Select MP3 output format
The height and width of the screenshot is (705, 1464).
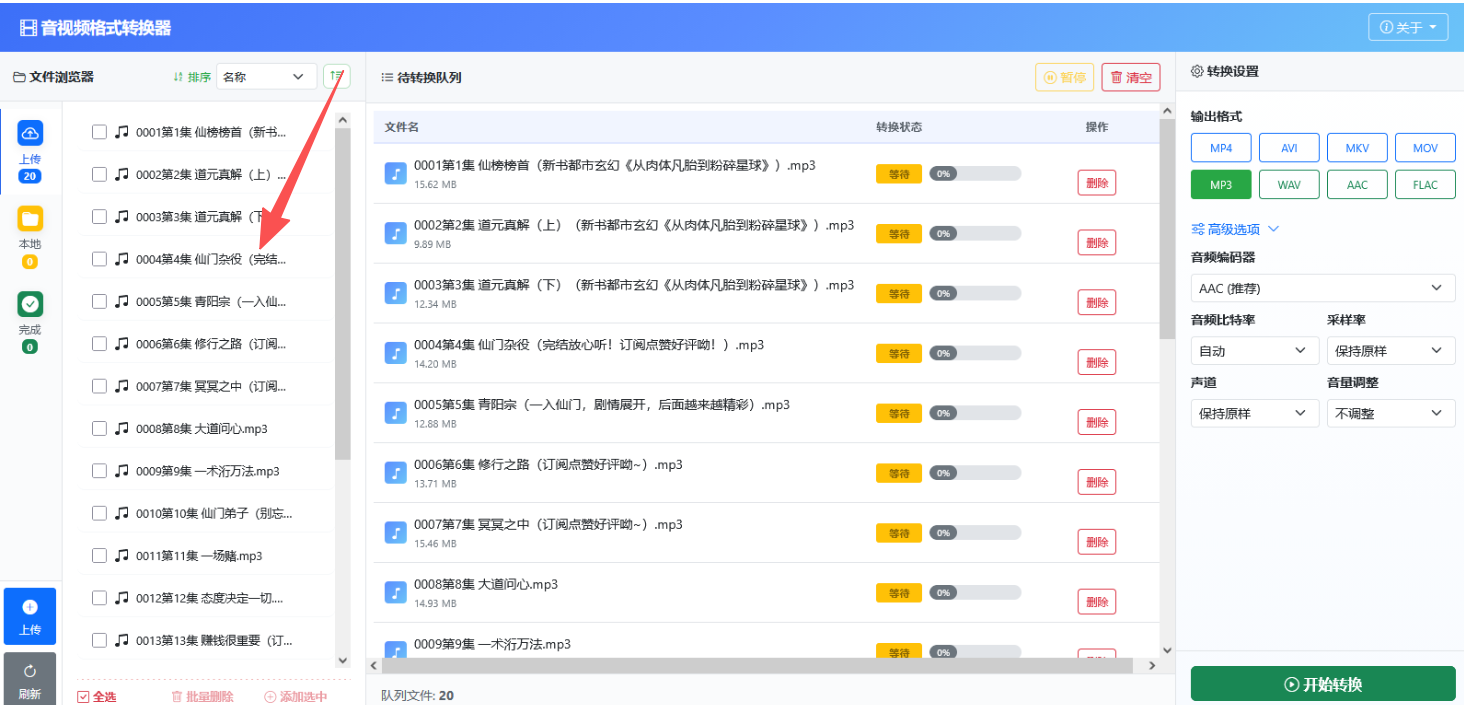pos(1221,185)
